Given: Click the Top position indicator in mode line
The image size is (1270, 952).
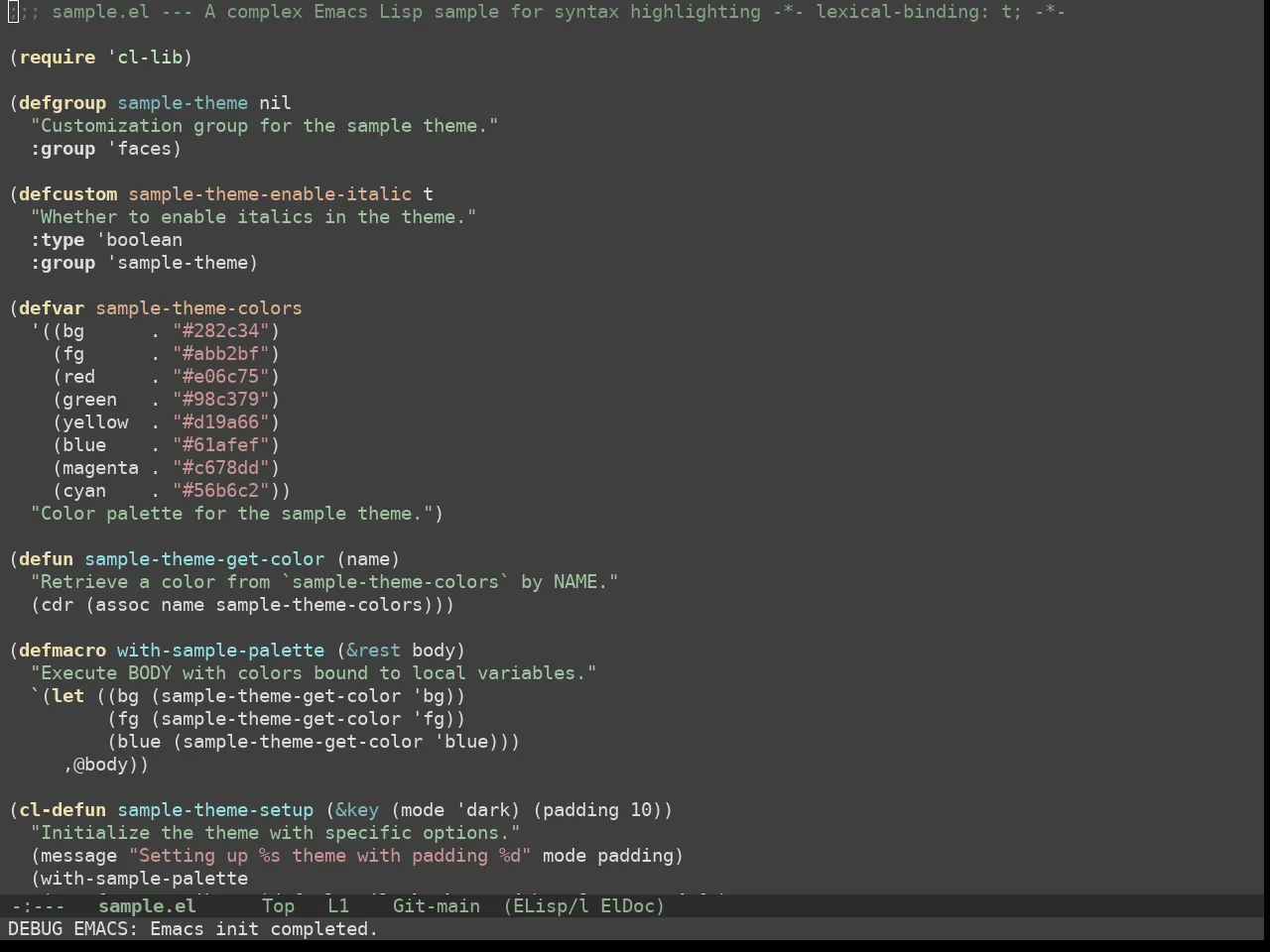Looking at the screenshot, I should click(x=278, y=905).
